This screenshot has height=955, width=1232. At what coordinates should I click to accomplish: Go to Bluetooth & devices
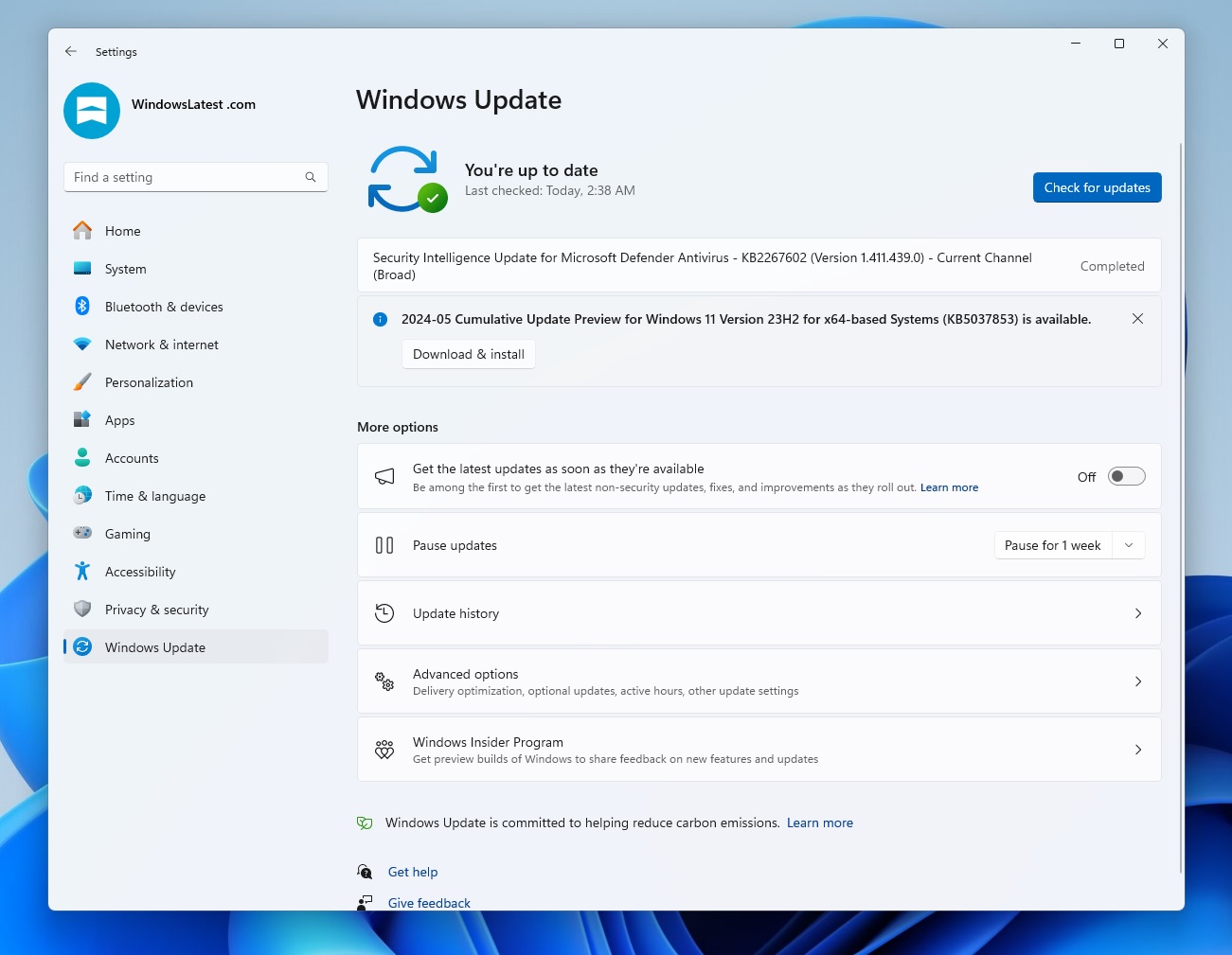click(x=196, y=307)
